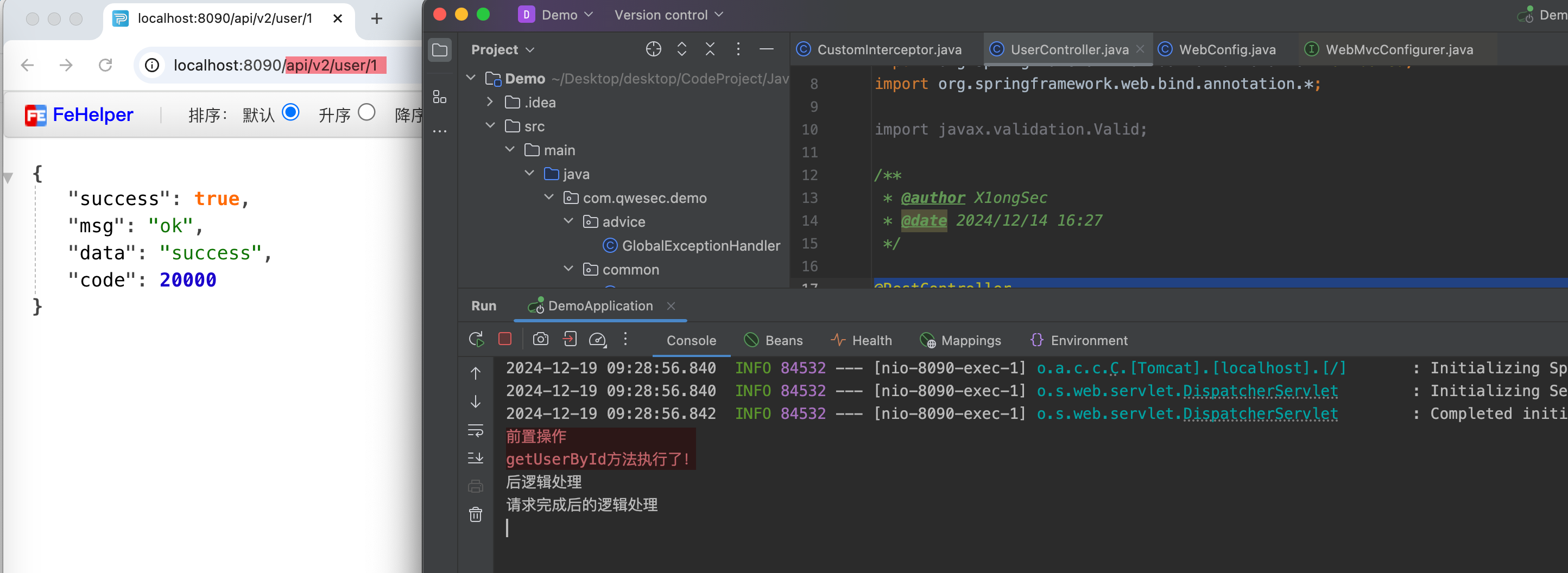Select the 升序 sort radio button
Screen dimensions: 1568x573
tap(366, 112)
